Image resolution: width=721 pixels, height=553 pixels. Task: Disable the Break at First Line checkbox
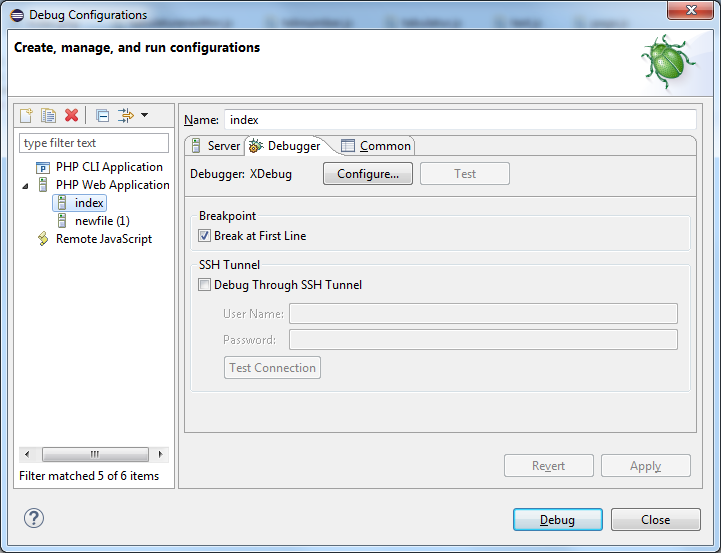pos(205,237)
